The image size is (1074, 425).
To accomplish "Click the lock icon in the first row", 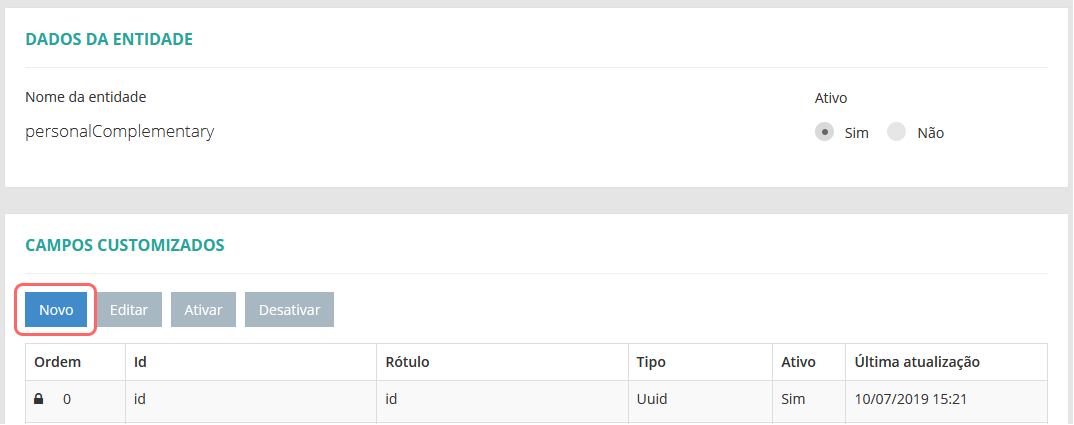I will (x=39, y=399).
